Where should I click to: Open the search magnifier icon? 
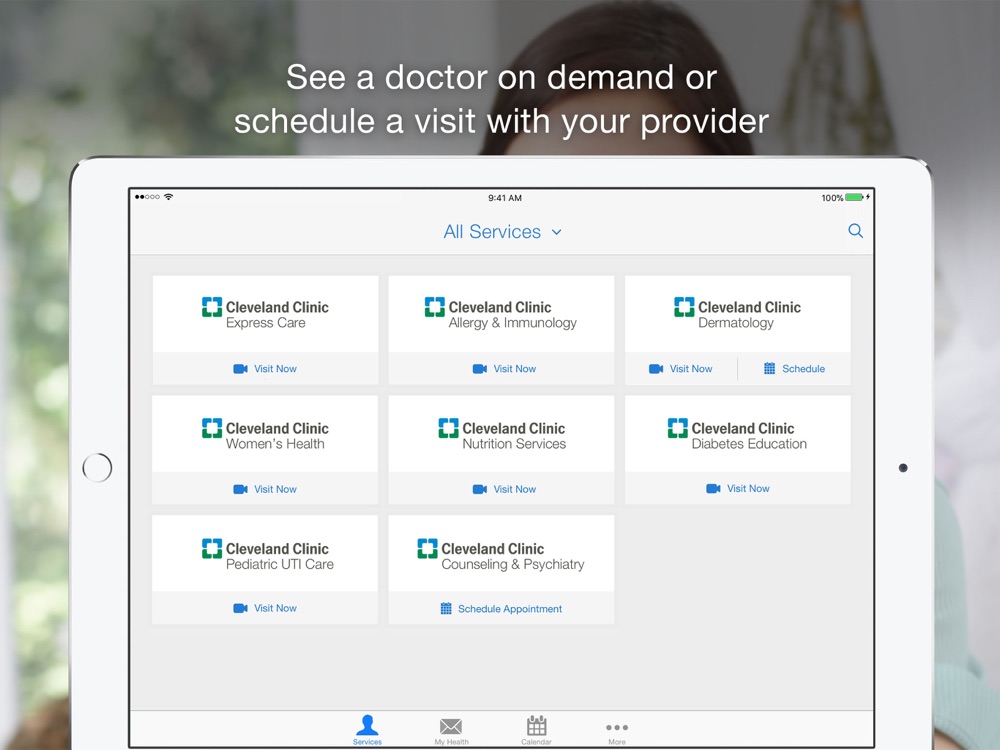(x=855, y=231)
